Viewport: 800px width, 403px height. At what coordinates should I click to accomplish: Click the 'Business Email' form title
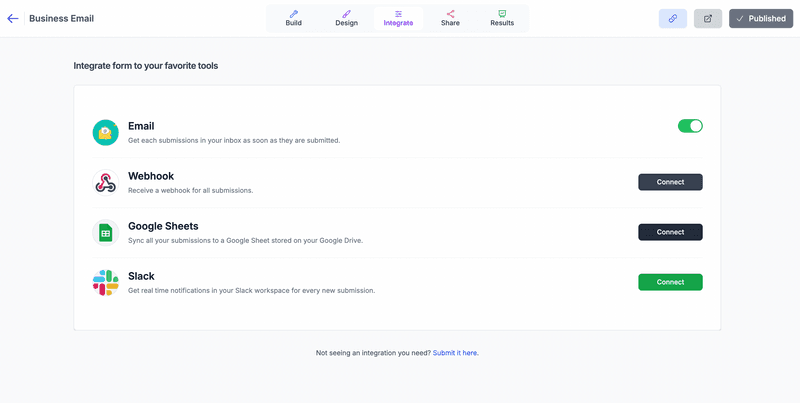(61, 18)
